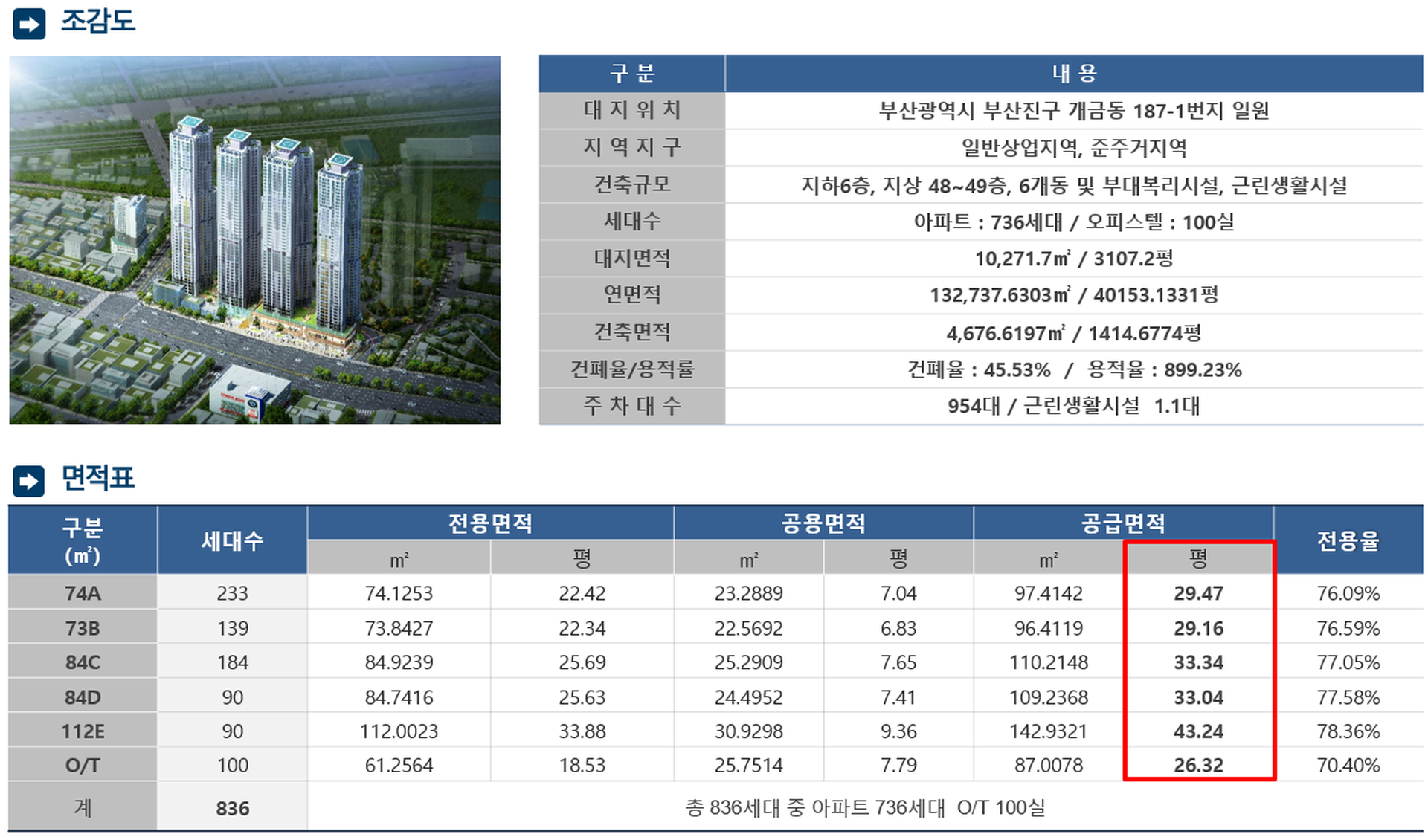Click the 29.47 평 value in red box

(1198, 593)
